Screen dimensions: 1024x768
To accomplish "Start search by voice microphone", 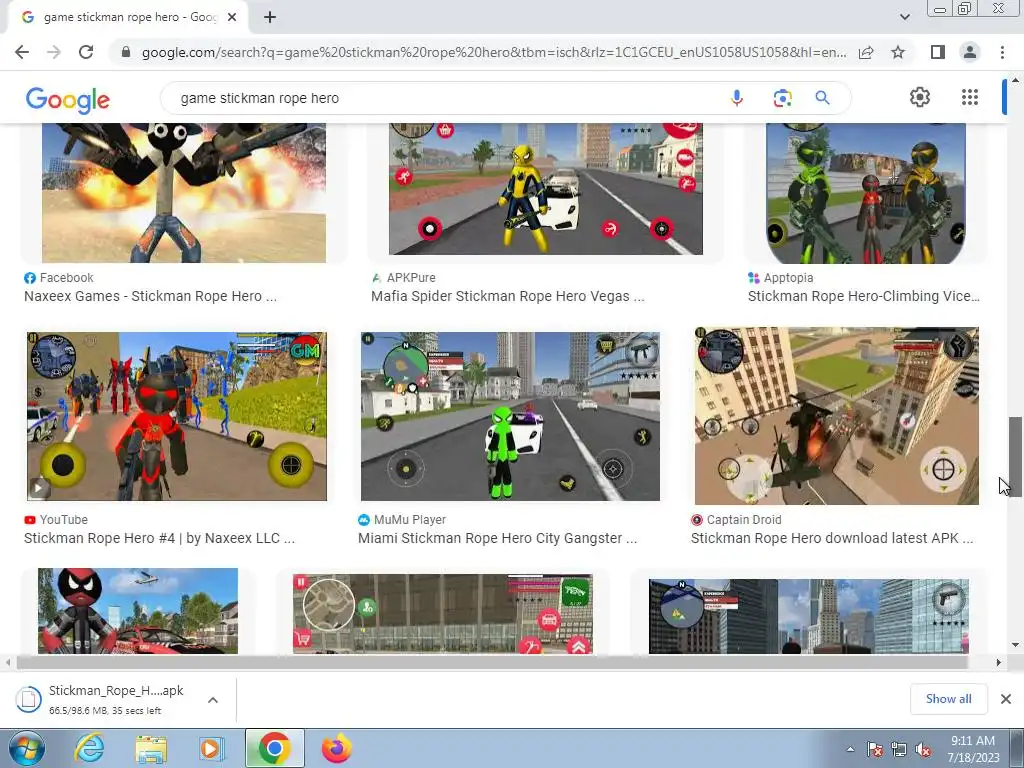I will (x=737, y=98).
